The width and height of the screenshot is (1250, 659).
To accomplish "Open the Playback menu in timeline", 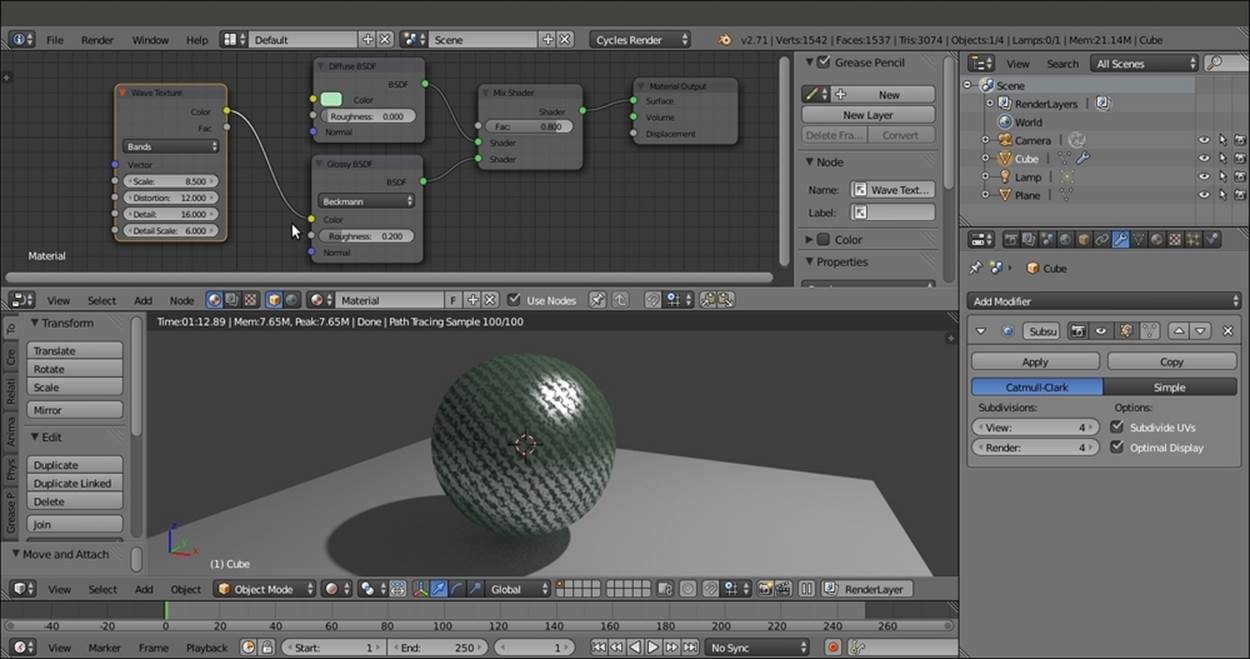I will [206, 648].
